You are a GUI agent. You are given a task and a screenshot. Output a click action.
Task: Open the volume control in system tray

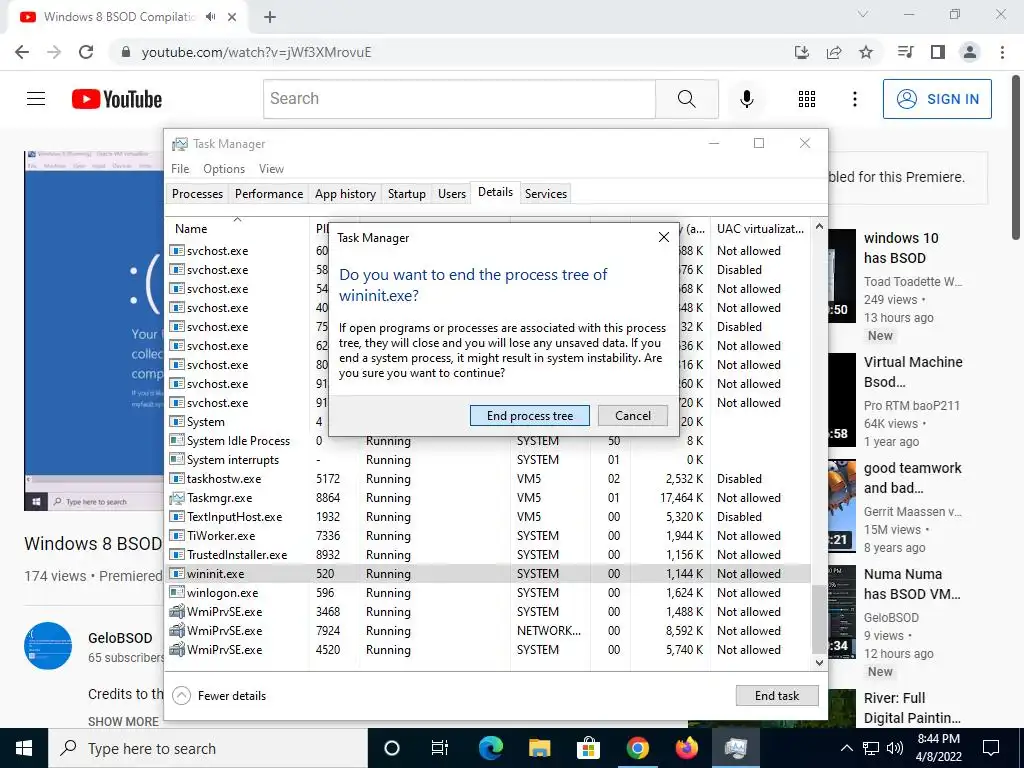click(x=895, y=748)
